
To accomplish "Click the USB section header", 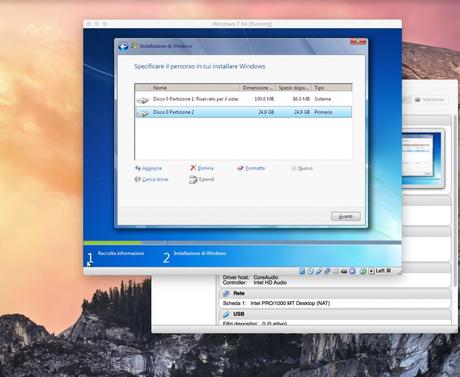I will click(335, 314).
